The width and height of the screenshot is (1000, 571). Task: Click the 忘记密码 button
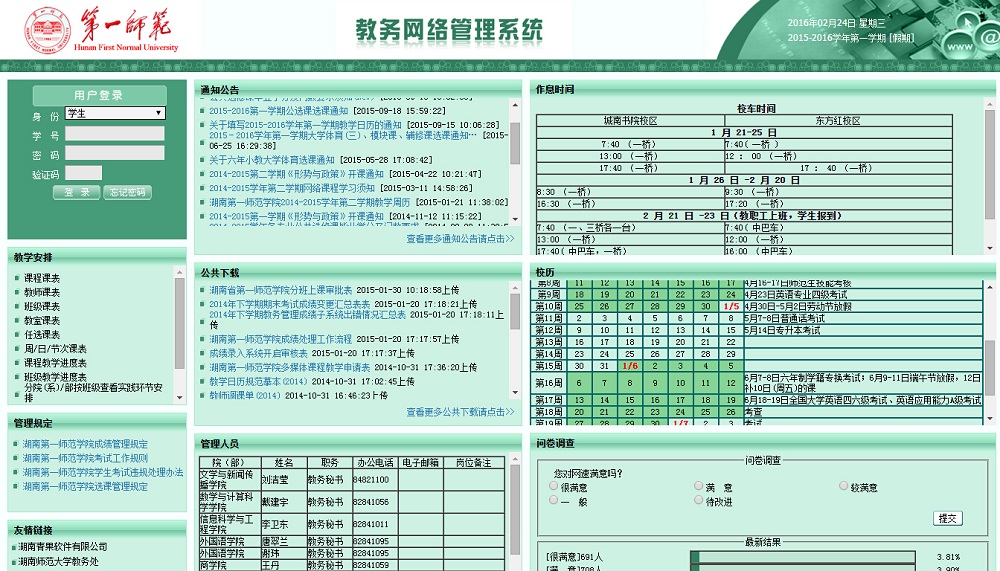(128, 192)
